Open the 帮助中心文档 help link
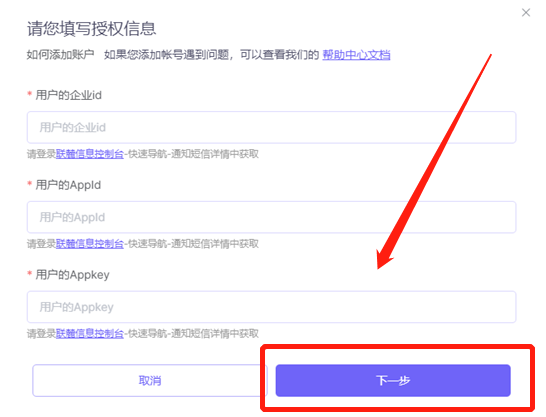 pyautogui.click(x=356, y=55)
